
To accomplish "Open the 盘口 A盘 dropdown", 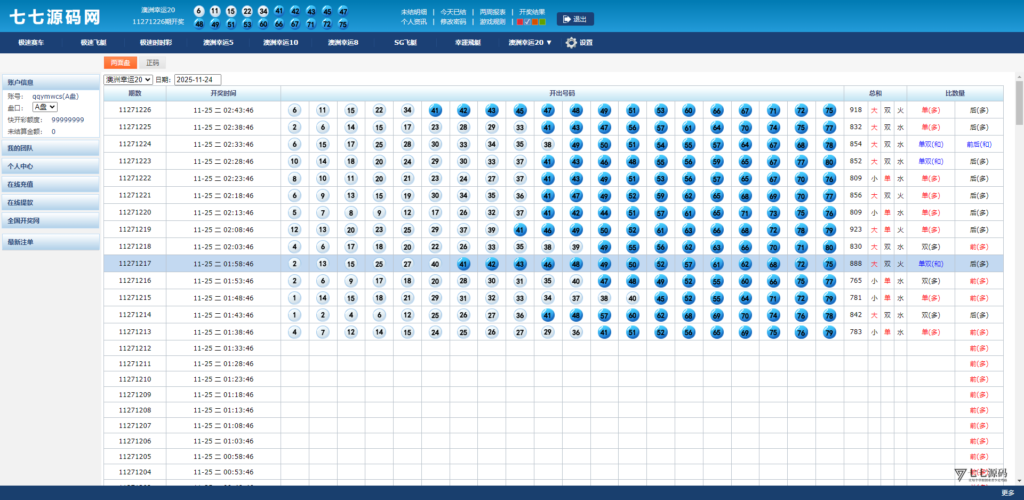I will tap(45, 106).
